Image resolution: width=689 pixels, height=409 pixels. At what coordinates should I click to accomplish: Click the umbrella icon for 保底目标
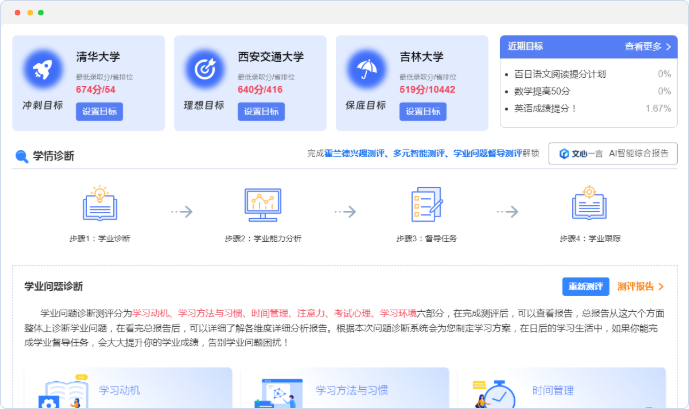[366, 69]
